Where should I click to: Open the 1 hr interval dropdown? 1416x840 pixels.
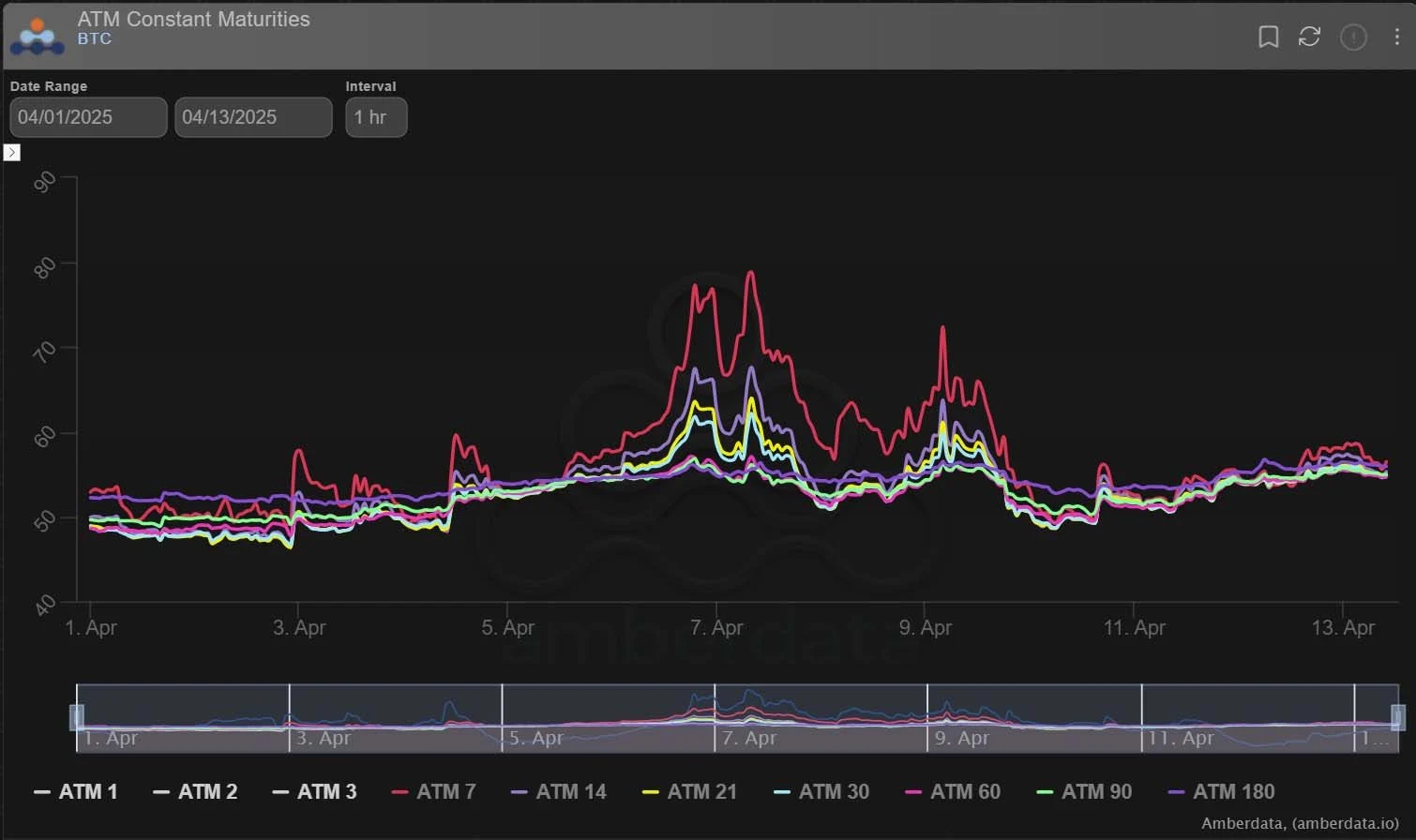(376, 117)
